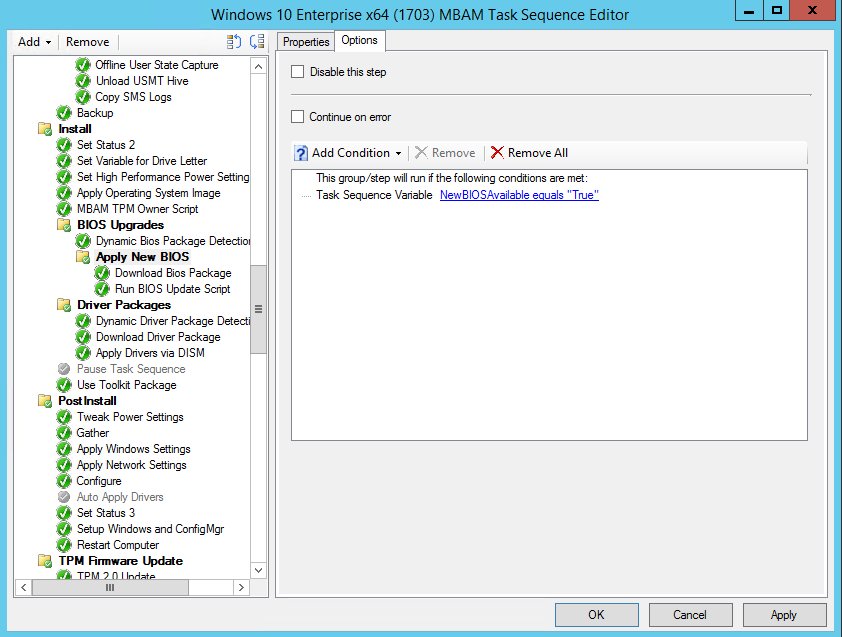Click the green check icon of Offline User State Capture
This screenshot has width=842, height=637.
tap(83, 65)
